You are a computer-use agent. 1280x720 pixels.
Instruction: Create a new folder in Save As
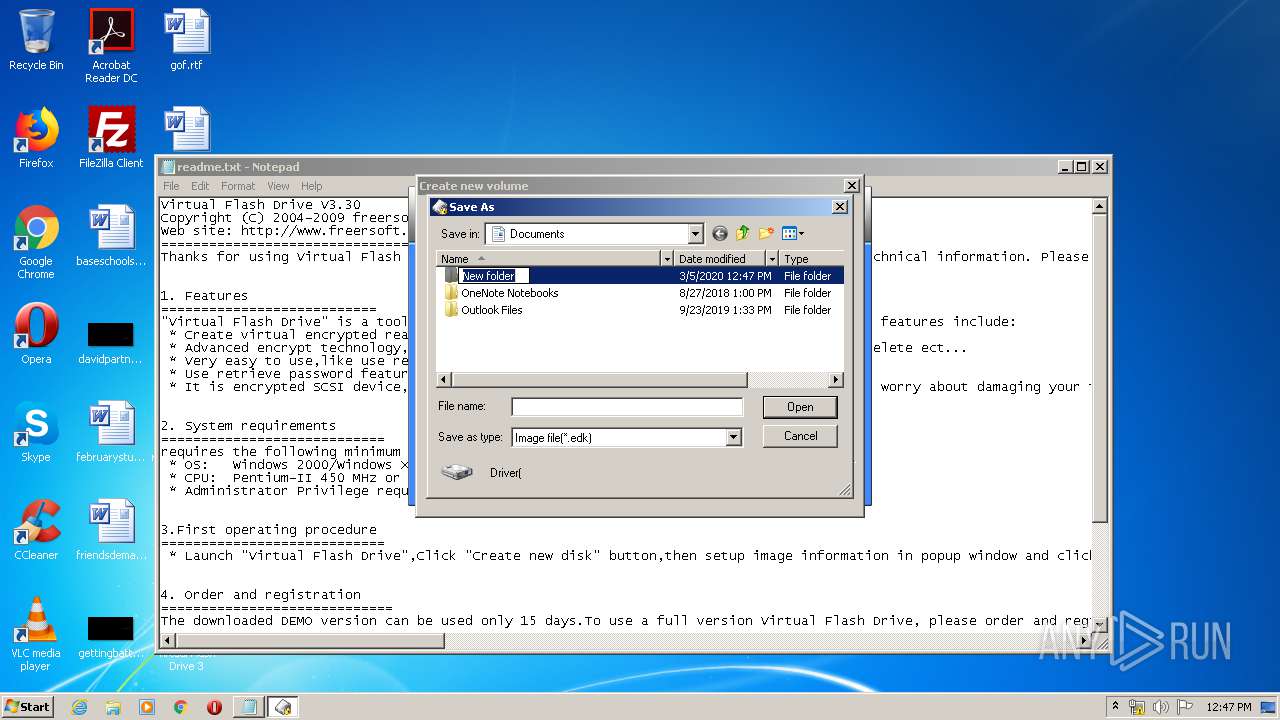pyautogui.click(x=766, y=234)
